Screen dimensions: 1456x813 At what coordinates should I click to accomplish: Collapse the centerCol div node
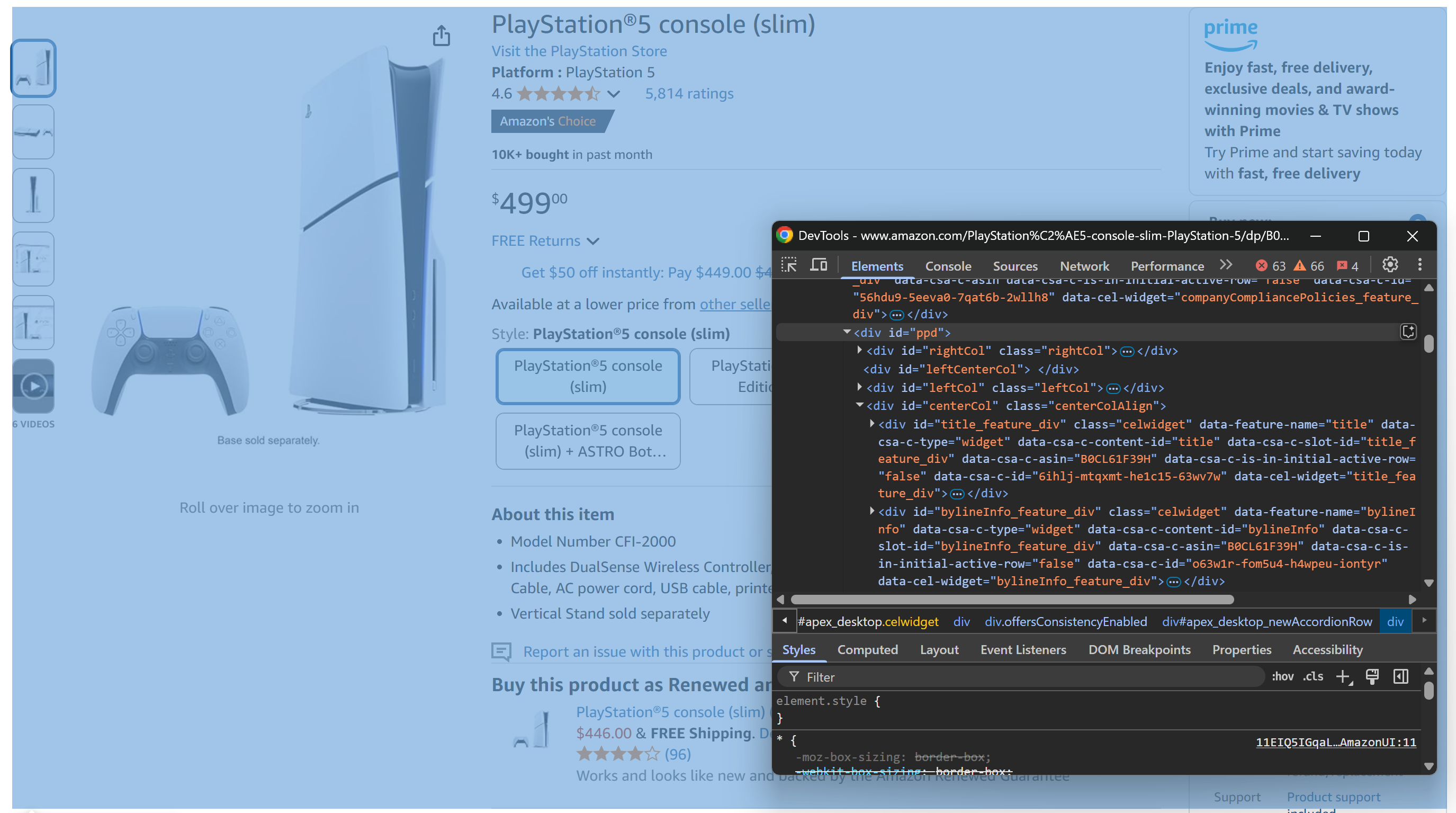click(x=860, y=405)
